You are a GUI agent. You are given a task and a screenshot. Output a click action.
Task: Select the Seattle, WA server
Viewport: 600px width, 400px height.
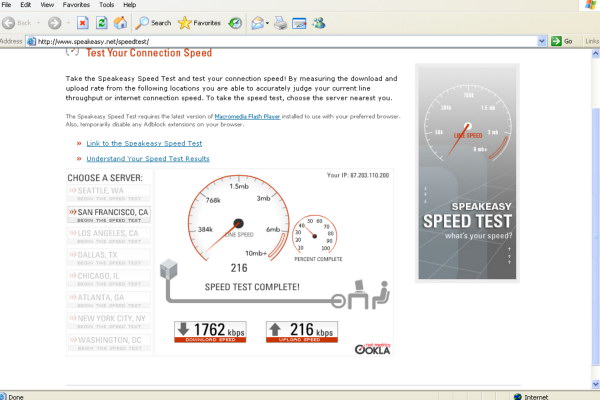coord(109,193)
